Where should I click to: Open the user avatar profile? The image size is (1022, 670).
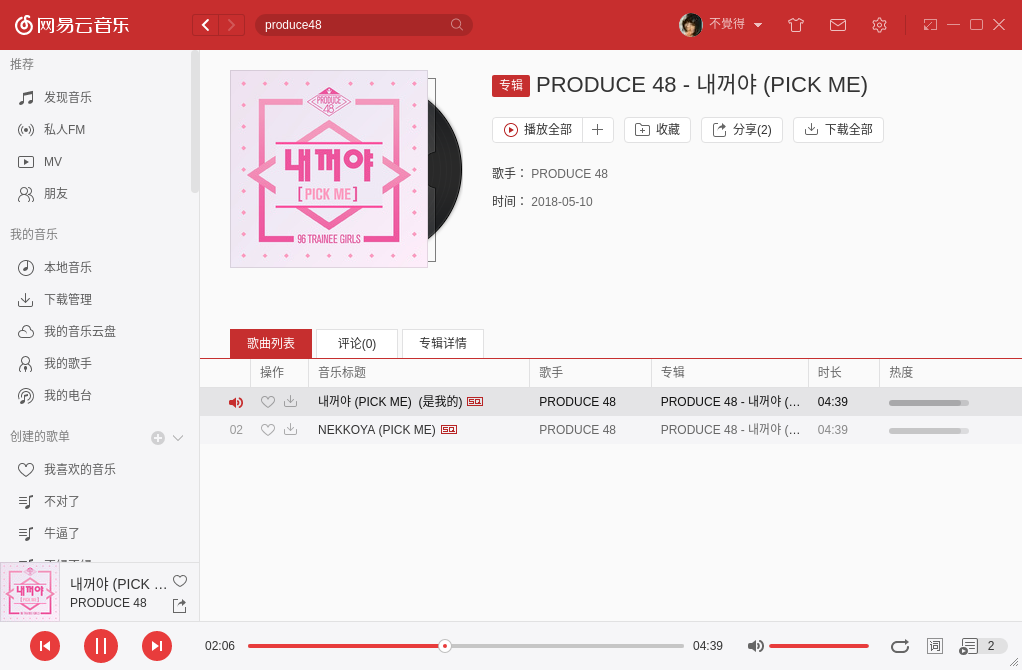pyautogui.click(x=690, y=25)
